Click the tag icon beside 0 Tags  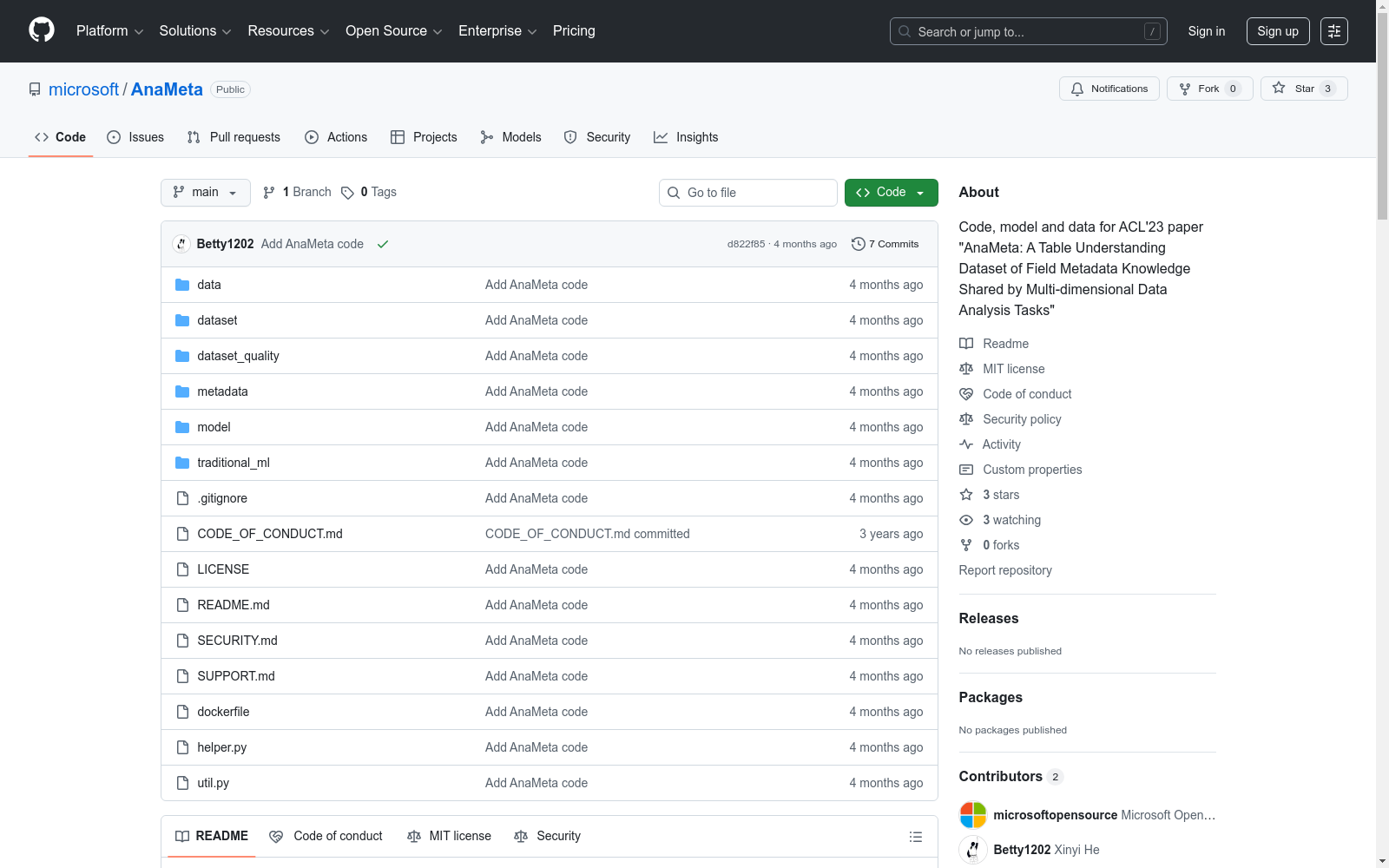(347, 193)
